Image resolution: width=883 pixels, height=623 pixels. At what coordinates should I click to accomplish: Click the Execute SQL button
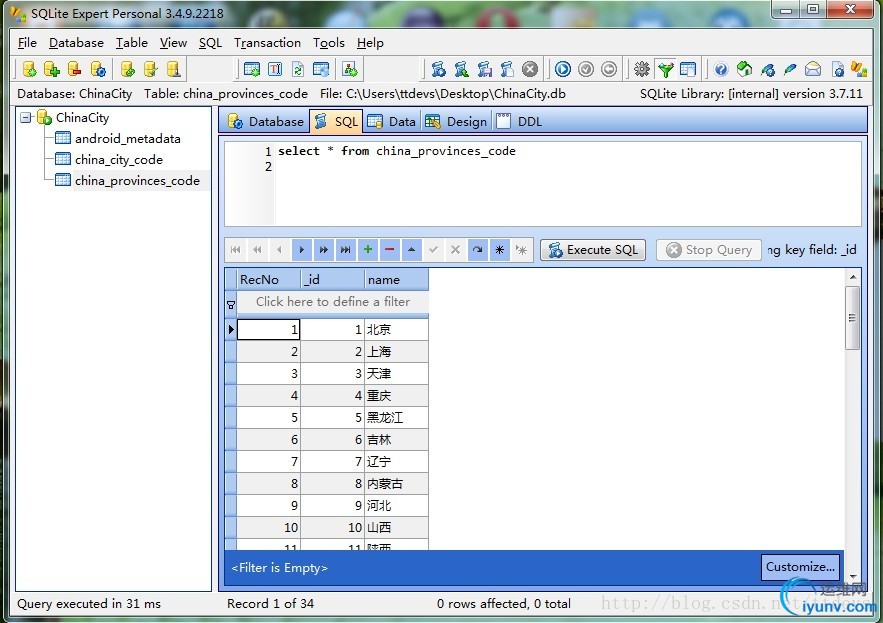click(593, 250)
